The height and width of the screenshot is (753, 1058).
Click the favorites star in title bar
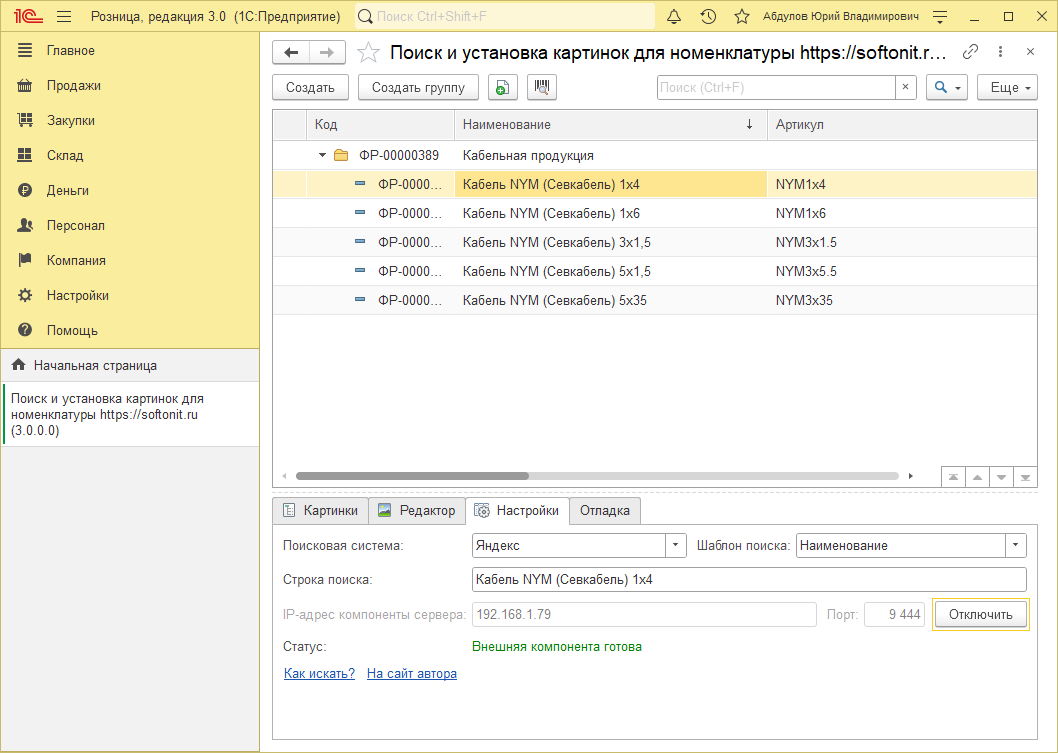click(741, 17)
